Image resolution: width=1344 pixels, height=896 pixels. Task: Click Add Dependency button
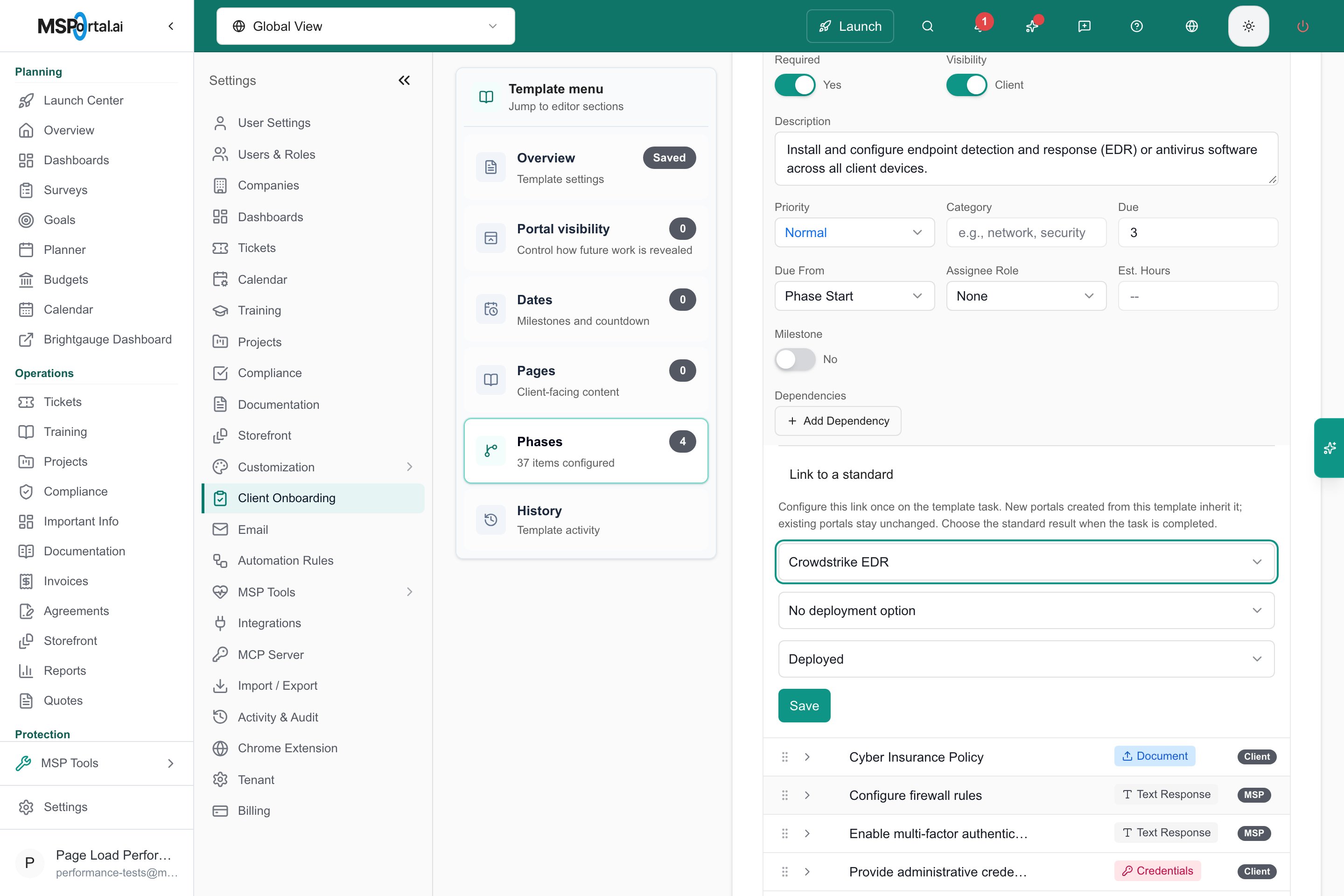[838, 421]
